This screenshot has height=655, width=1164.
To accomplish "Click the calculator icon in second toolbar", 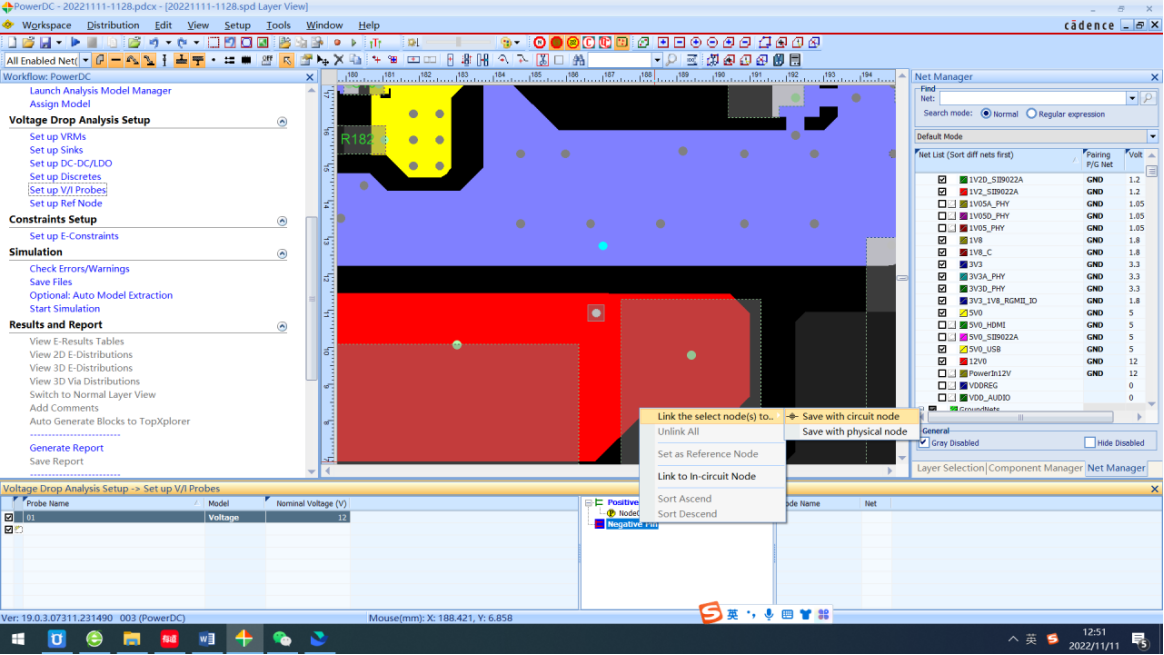I will point(795,60).
